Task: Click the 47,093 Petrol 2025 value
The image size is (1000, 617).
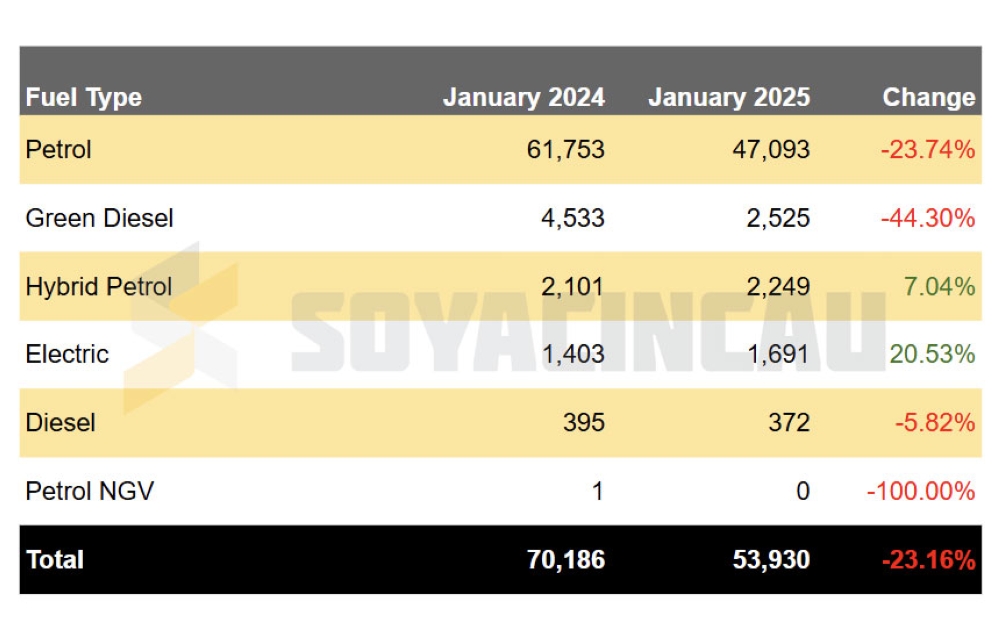Action: point(771,150)
